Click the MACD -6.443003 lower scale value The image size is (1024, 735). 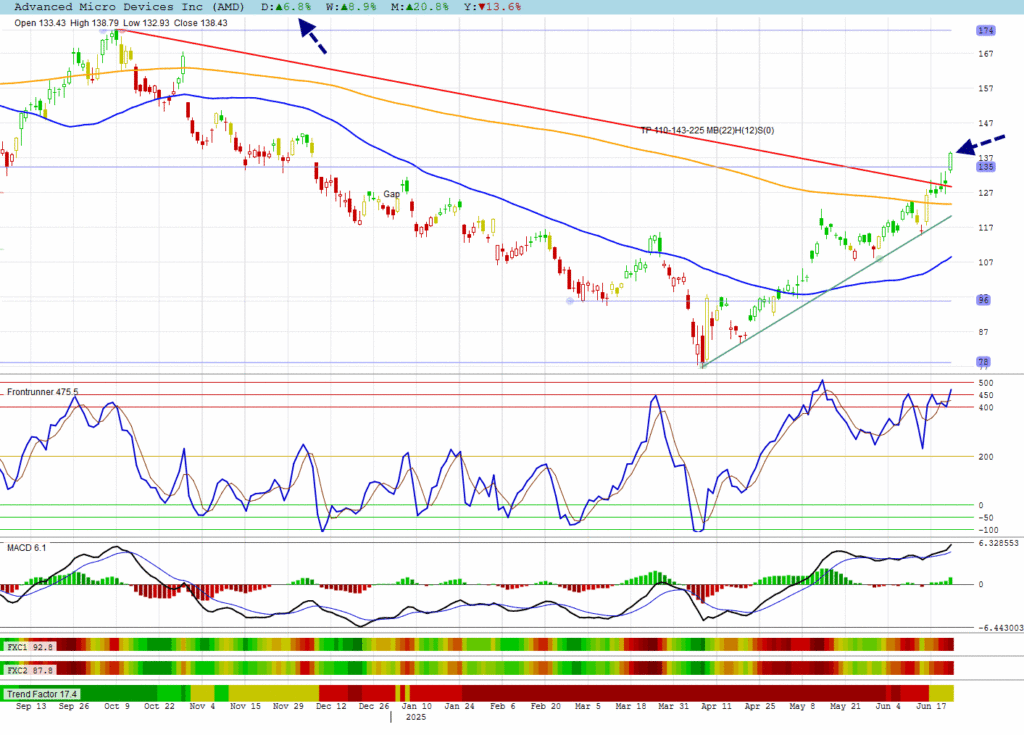[1000, 628]
